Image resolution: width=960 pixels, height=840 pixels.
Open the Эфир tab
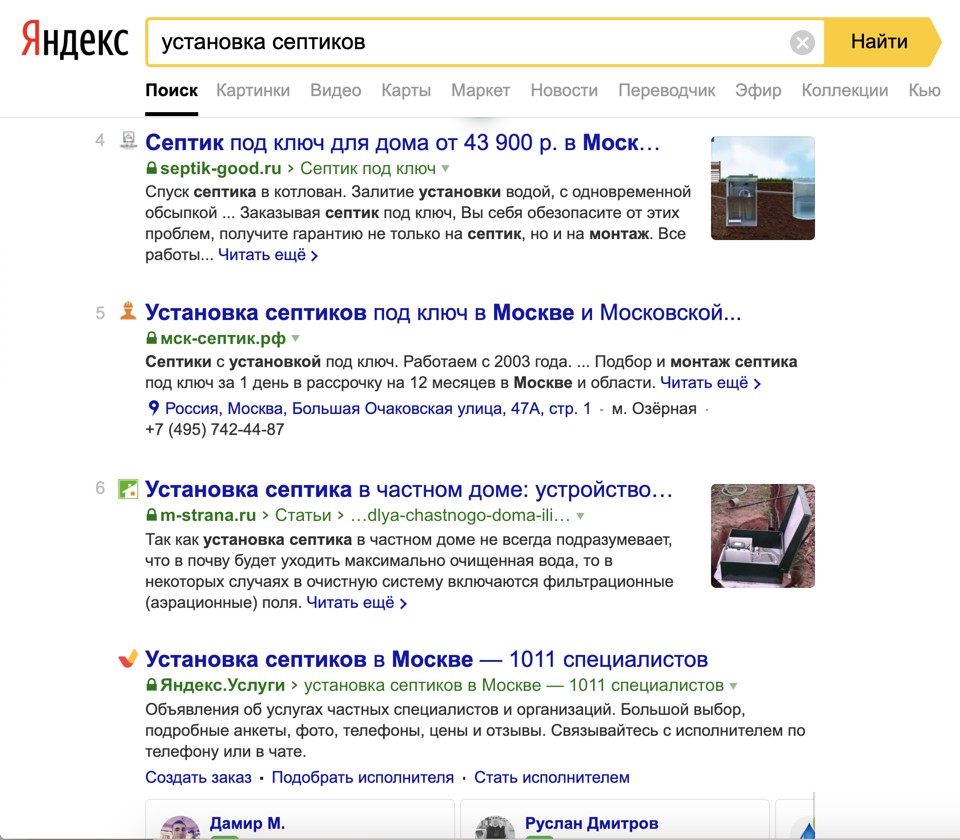click(x=758, y=91)
